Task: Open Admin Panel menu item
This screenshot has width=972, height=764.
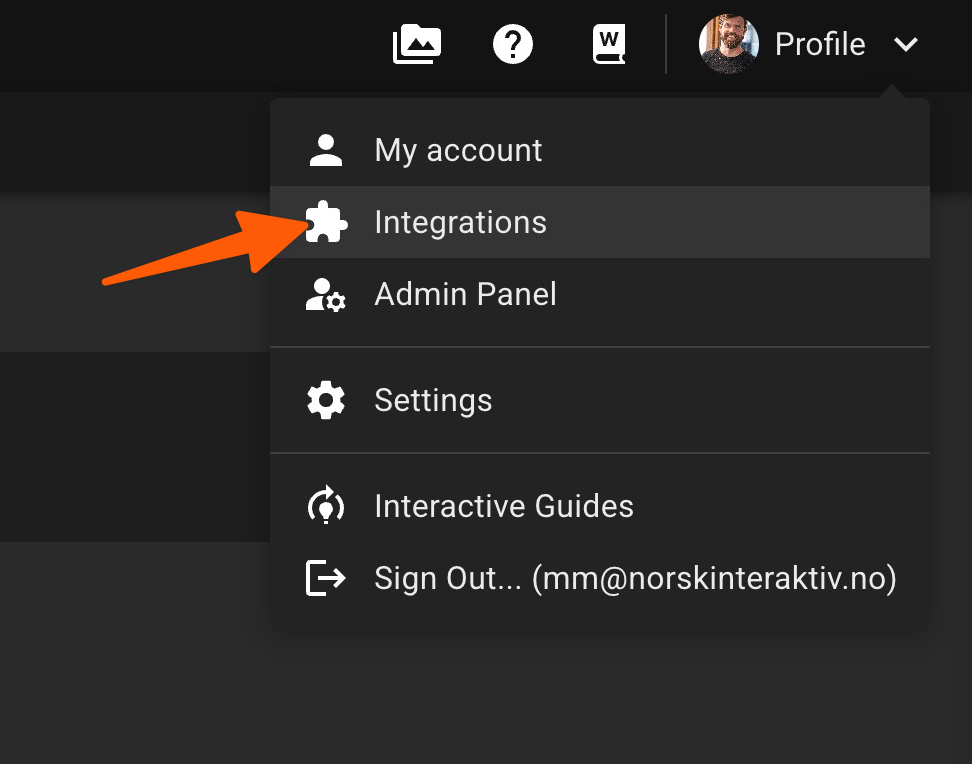Action: [599, 294]
